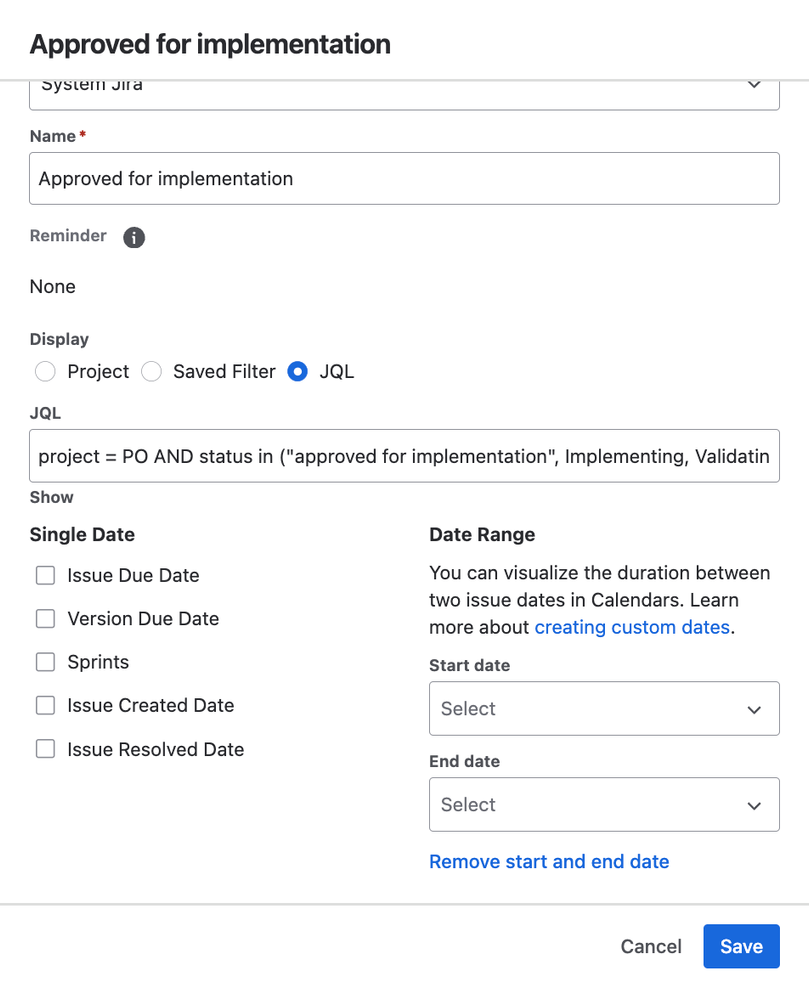This screenshot has width=809, height=999.
Task: Select the Project display radio button
Action: point(45,371)
